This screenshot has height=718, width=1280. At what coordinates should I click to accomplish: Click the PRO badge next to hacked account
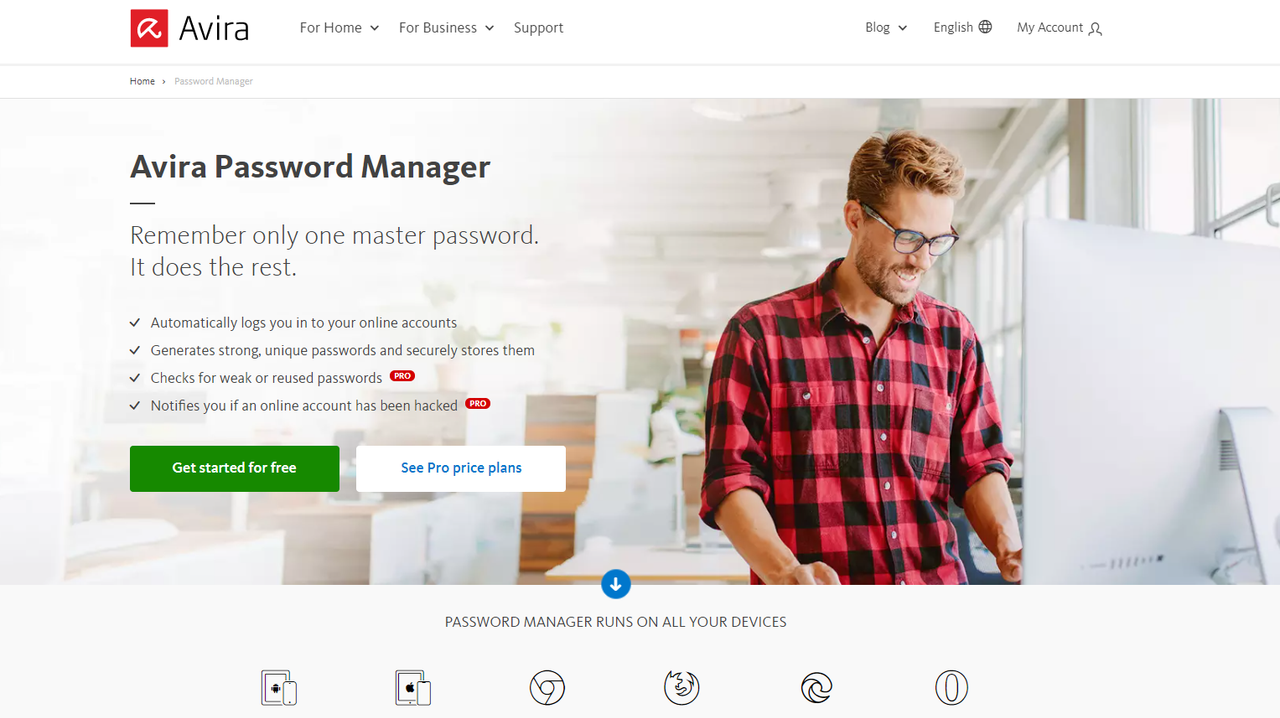coord(478,404)
